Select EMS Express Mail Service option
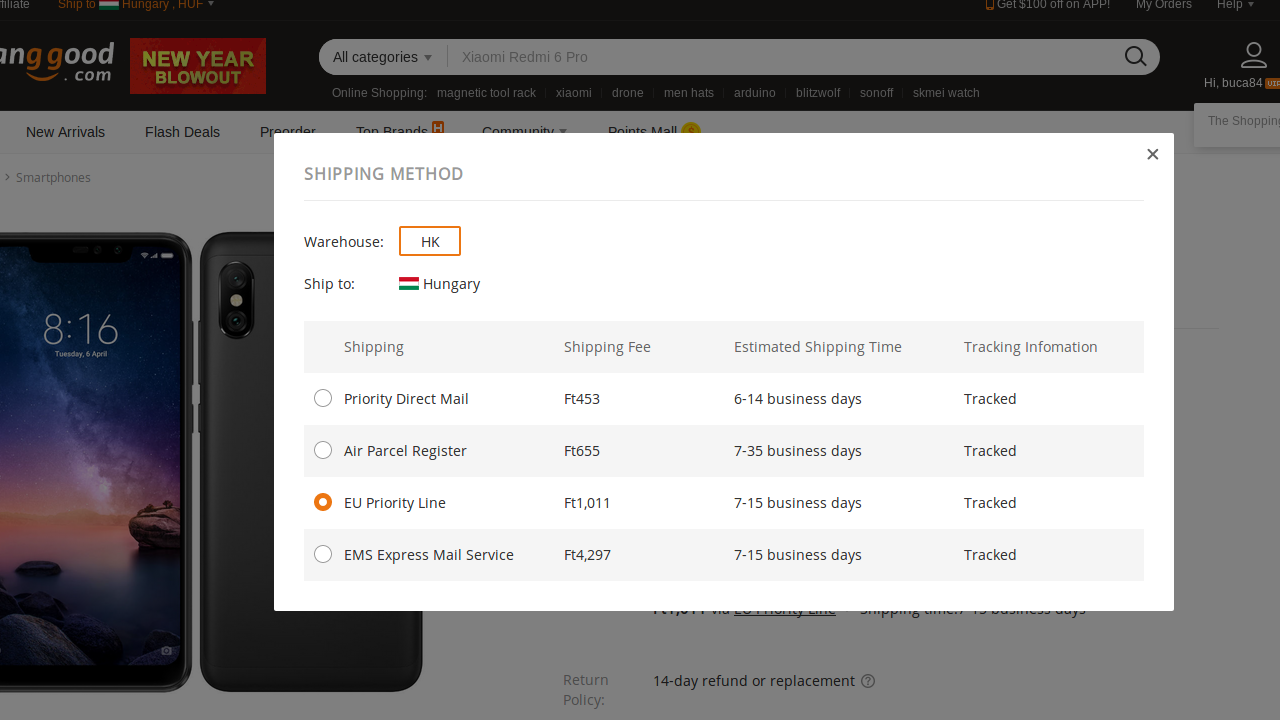Image resolution: width=1280 pixels, height=720 pixels. [323, 554]
